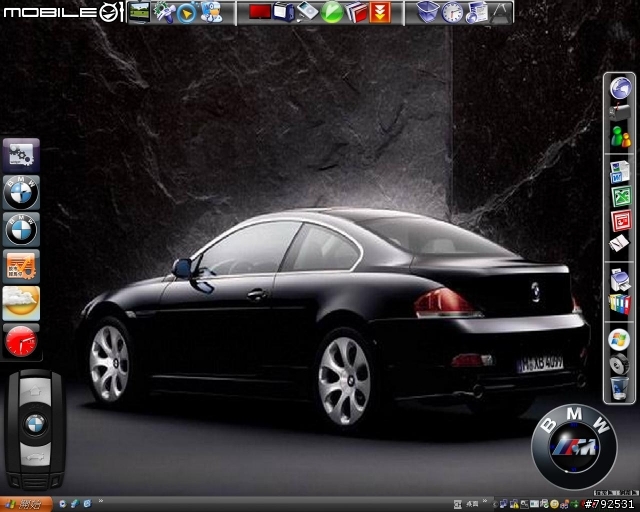This screenshot has height=512, width=640.
Task: Click the BMW logo button on key fob
Action: [36, 425]
